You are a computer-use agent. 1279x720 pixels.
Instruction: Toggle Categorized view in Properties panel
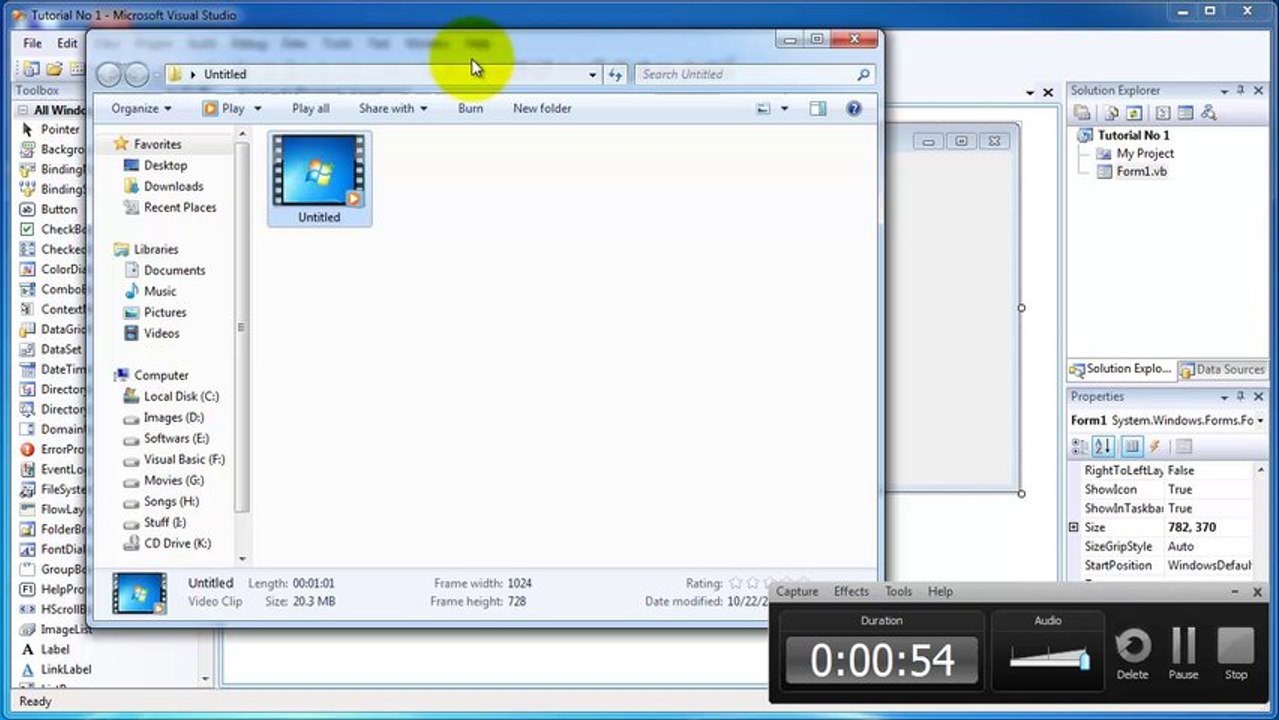(1079, 447)
